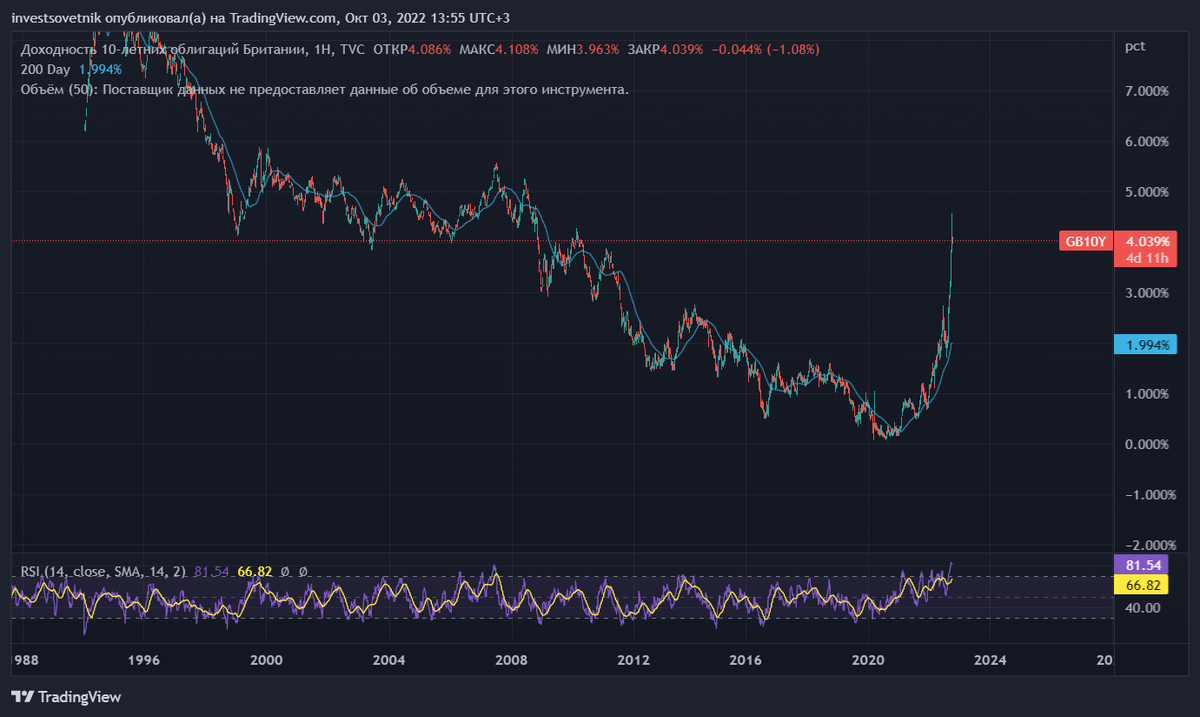Click the 2020 time axis label
The image size is (1200, 717).
coord(868,660)
